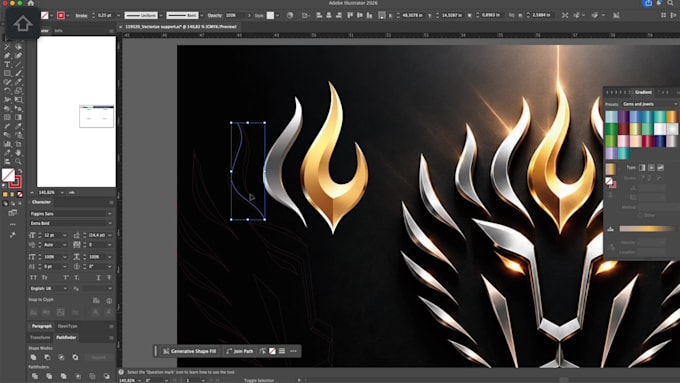Screen dimensions: 680x383
Task: Click the Vectorize support.ai document tab
Action: pos(181,26)
